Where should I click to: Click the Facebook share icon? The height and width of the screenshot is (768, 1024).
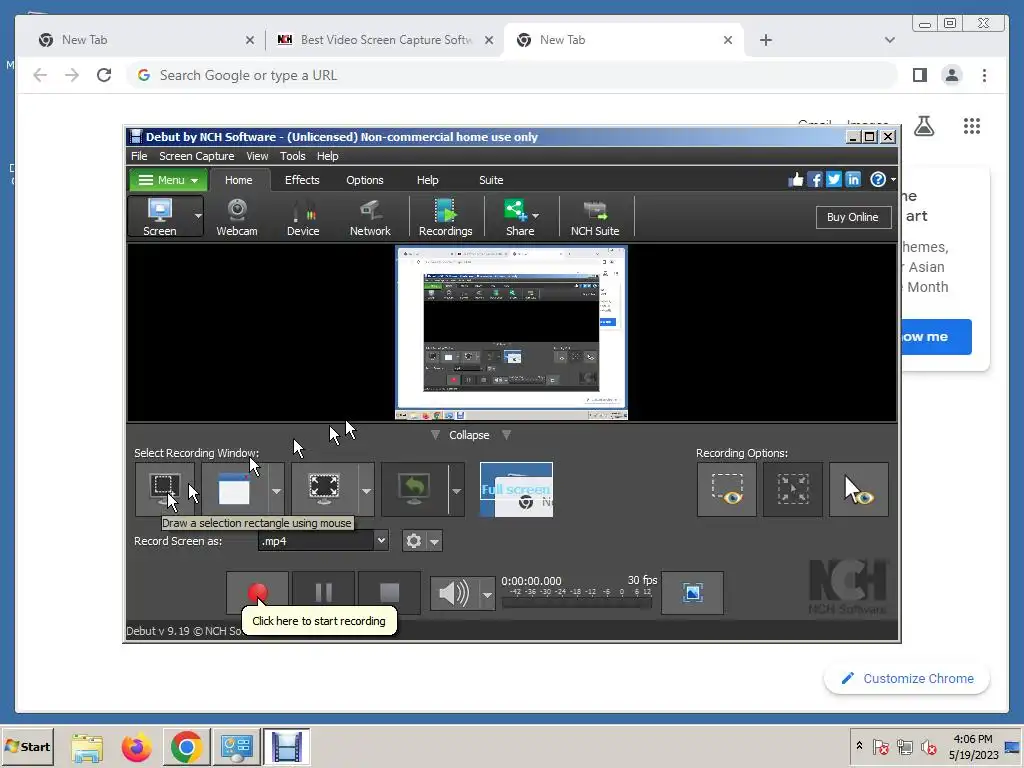[814, 180]
